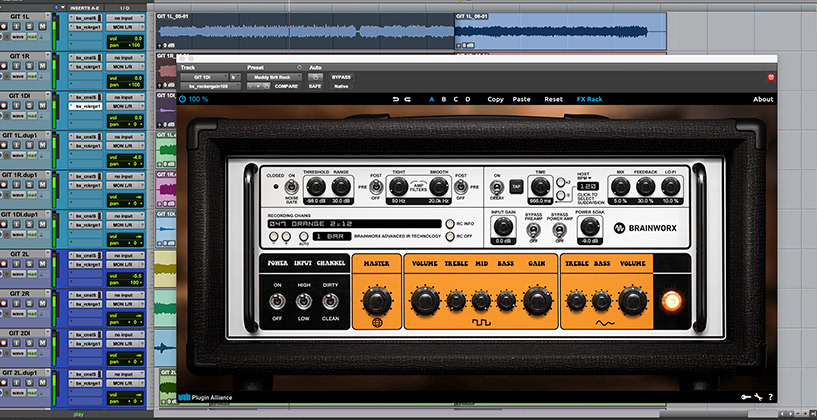This screenshot has height=420, width=817.
Task: Toggle the INPUT high/low switch
Action: click(x=304, y=301)
